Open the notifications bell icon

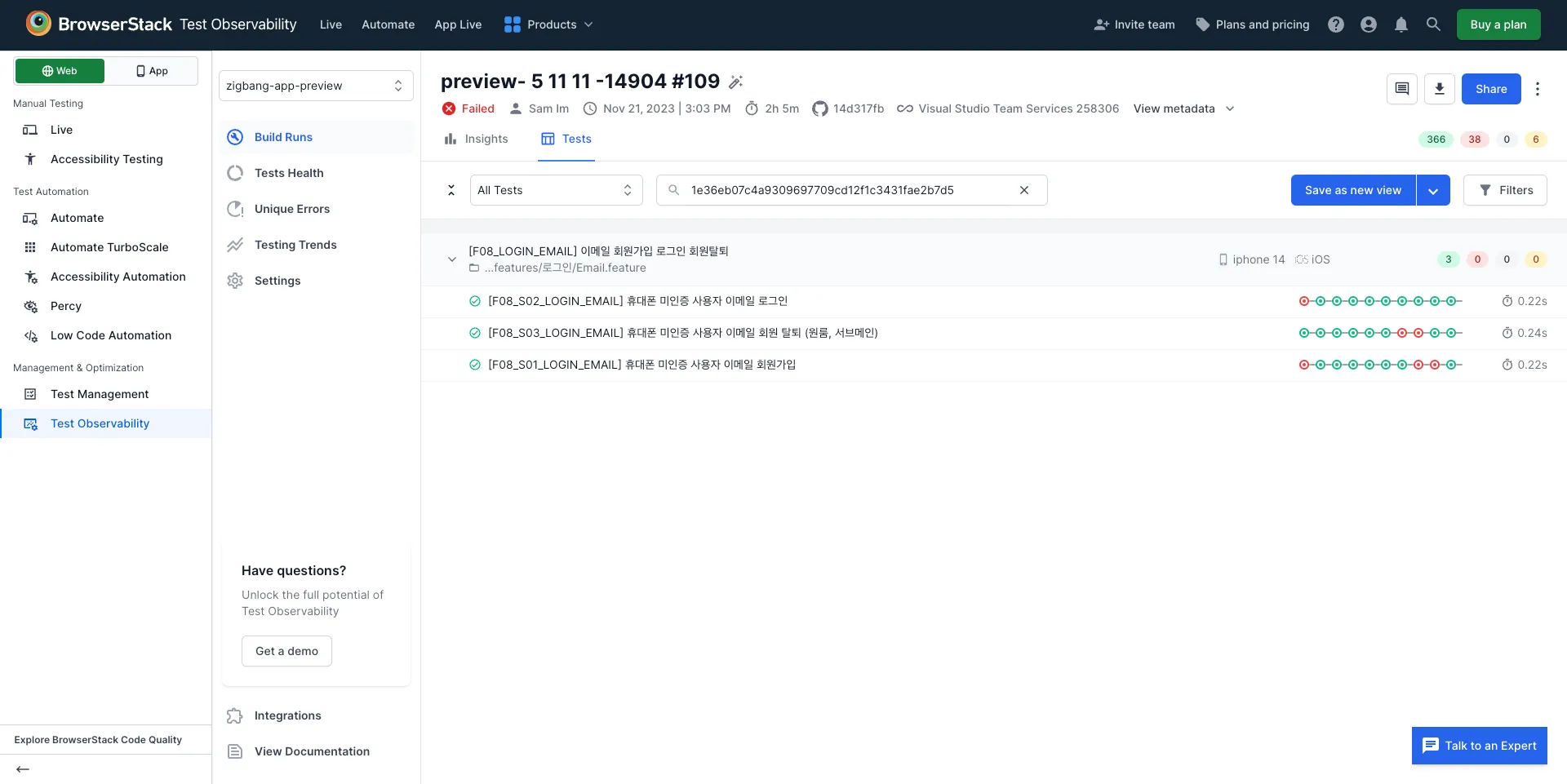[x=1401, y=24]
